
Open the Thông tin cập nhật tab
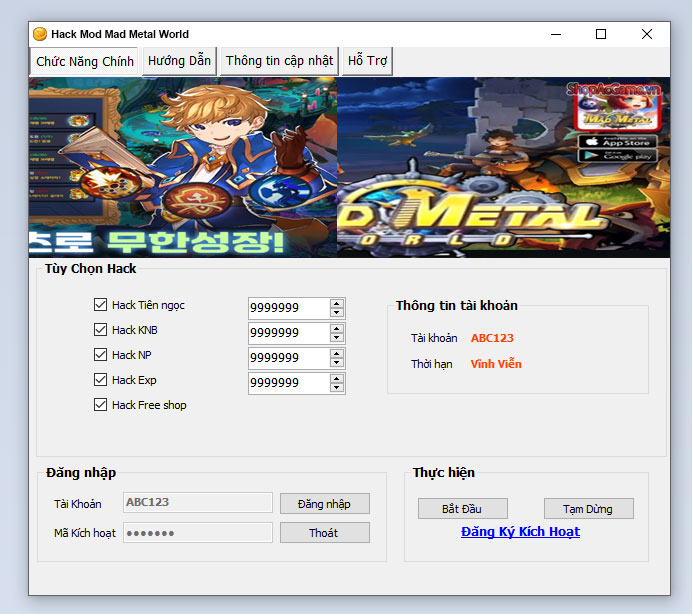pyautogui.click(x=279, y=61)
